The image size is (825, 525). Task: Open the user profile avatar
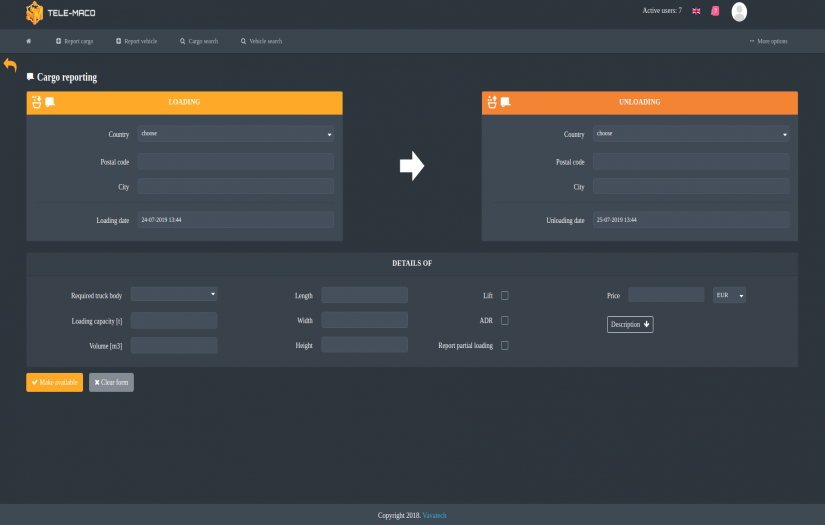(x=739, y=12)
